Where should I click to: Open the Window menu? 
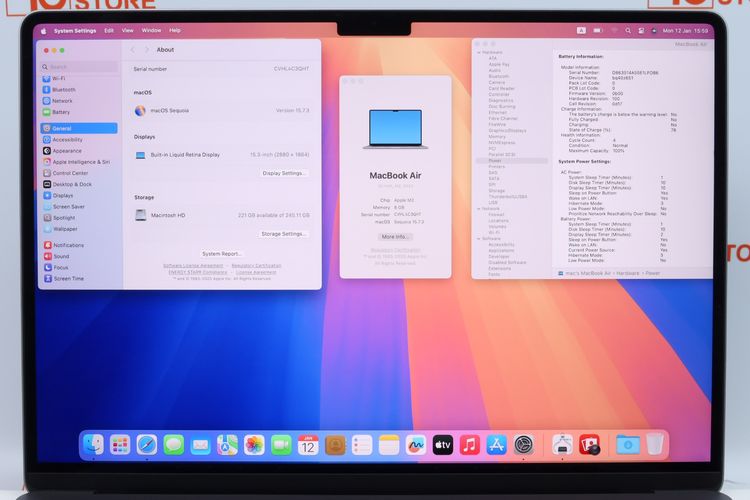(x=151, y=31)
